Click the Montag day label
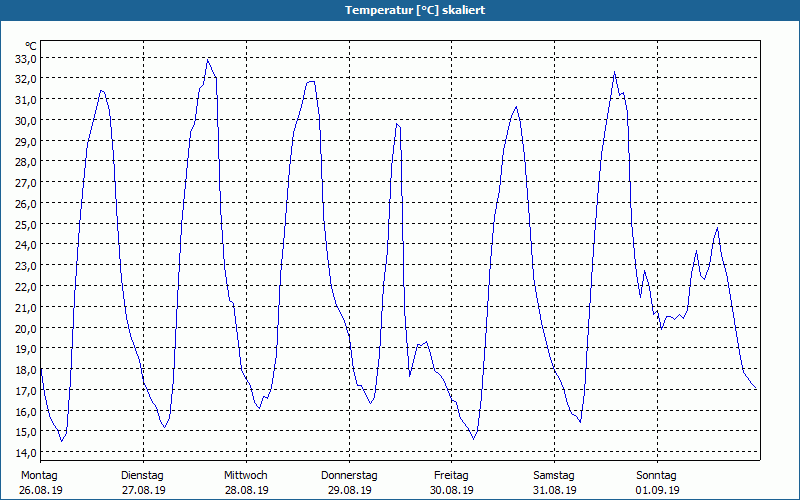This screenshot has height=500, width=800. [x=39, y=476]
